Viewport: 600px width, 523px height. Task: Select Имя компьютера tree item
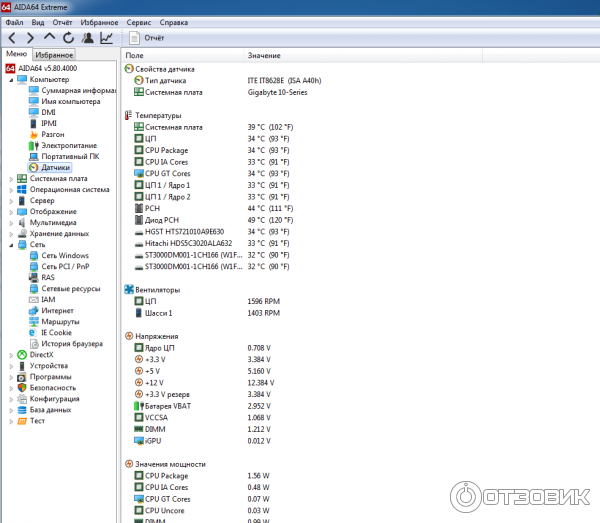(x=65, y=101)
